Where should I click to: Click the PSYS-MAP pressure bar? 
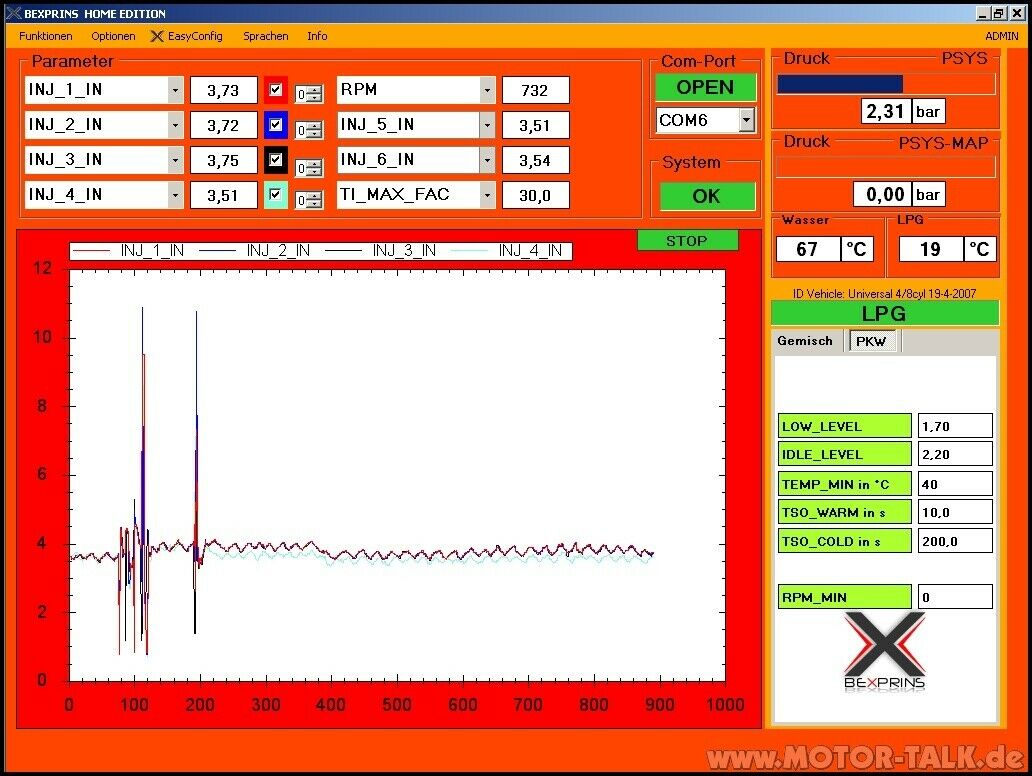click(886, 167)
